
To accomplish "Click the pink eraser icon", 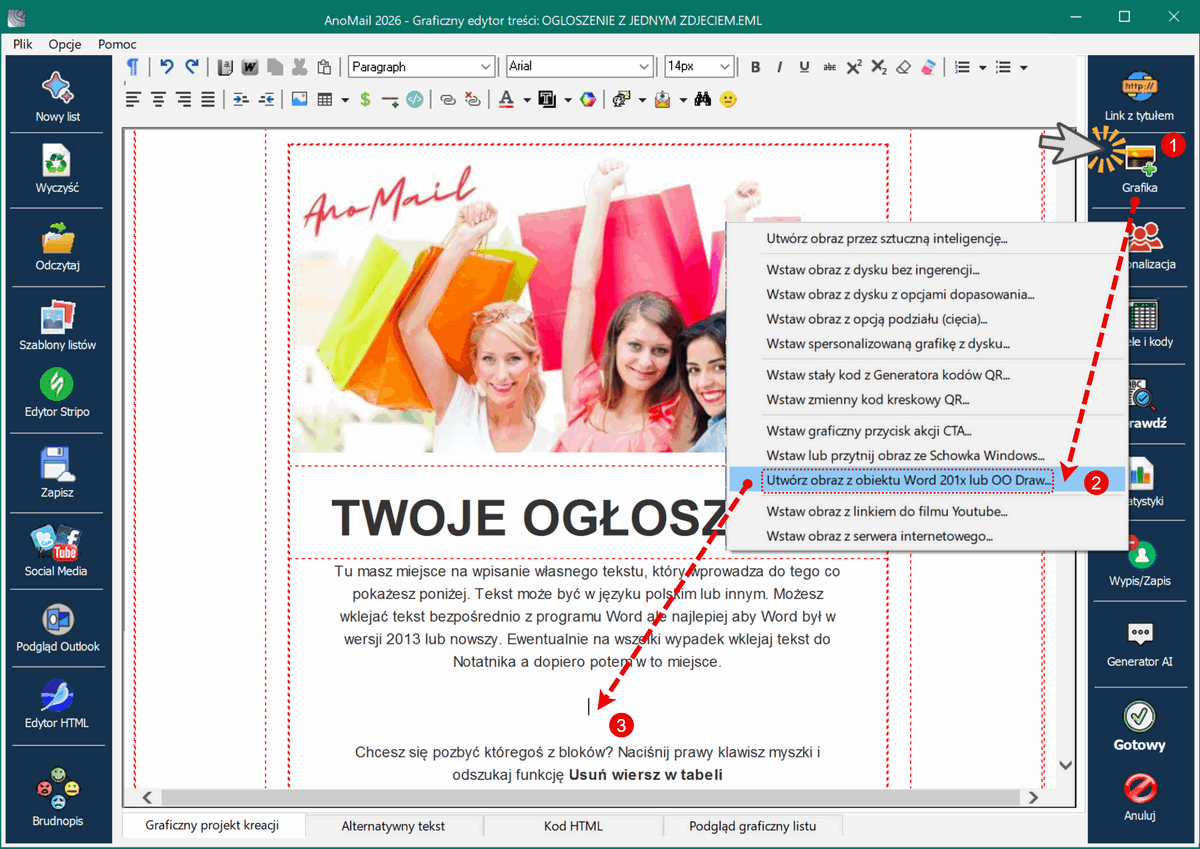I will tap(929, 67).
